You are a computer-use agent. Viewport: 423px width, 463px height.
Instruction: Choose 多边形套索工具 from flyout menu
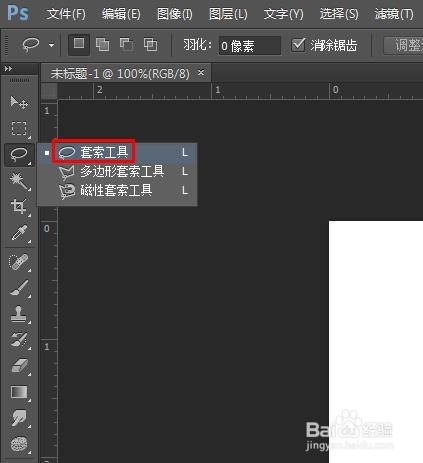[x=117, y=171]
